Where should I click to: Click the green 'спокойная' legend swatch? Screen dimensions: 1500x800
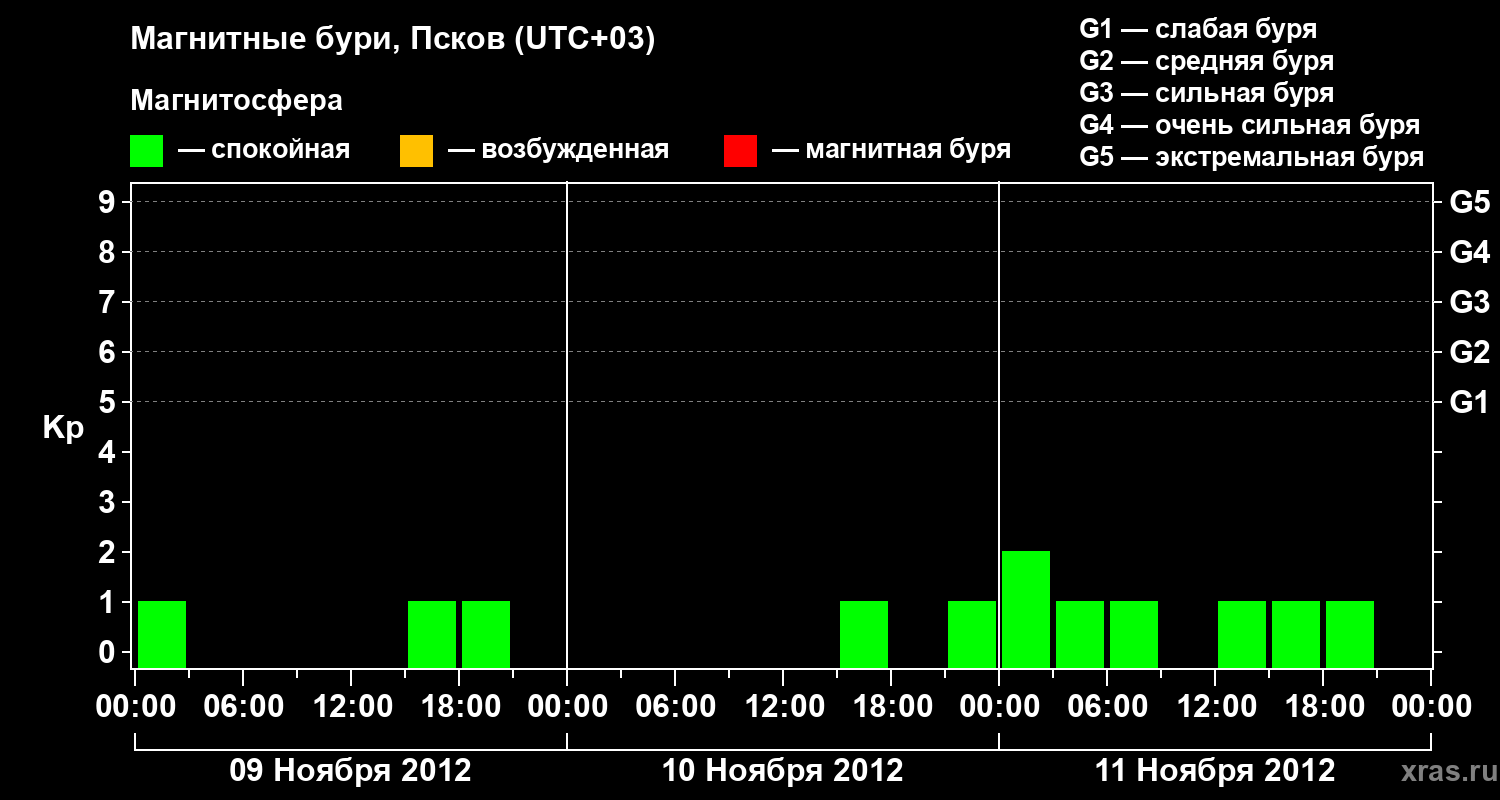coord(147,151)
